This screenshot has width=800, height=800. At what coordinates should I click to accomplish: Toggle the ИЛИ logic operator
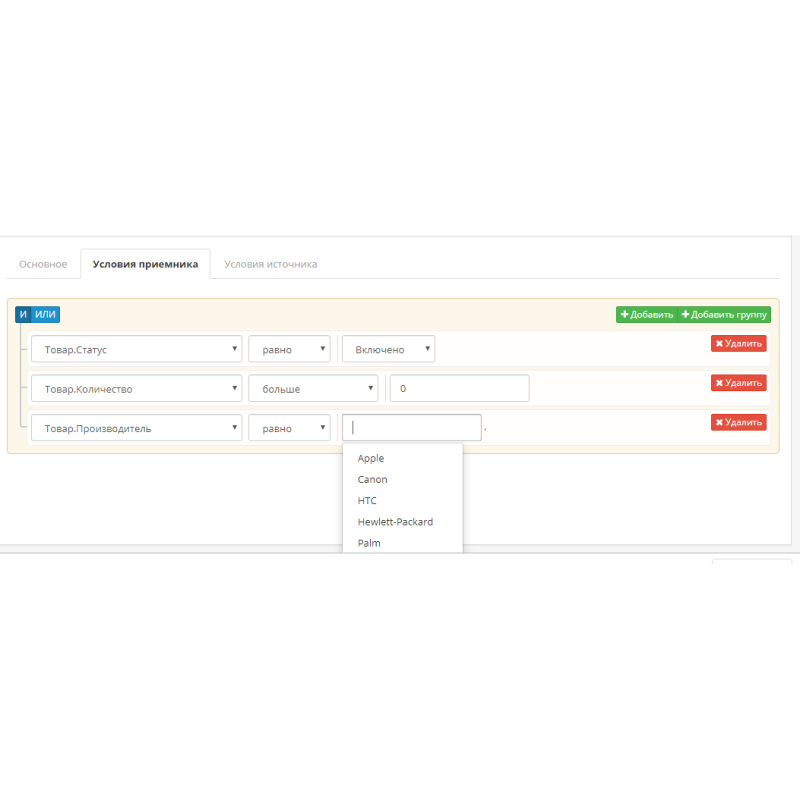43,314
